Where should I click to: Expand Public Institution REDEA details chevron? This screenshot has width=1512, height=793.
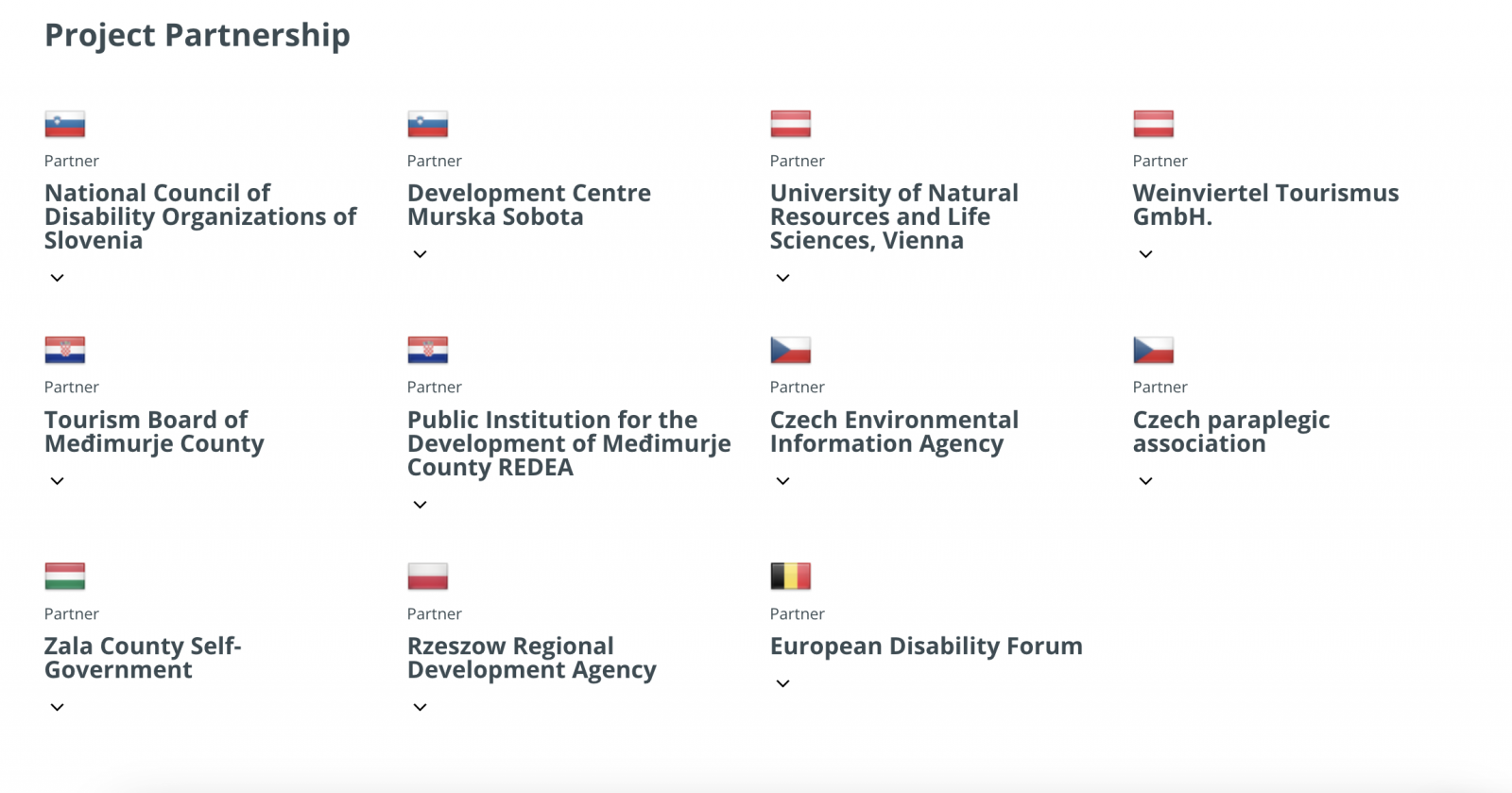click(421, 505)
